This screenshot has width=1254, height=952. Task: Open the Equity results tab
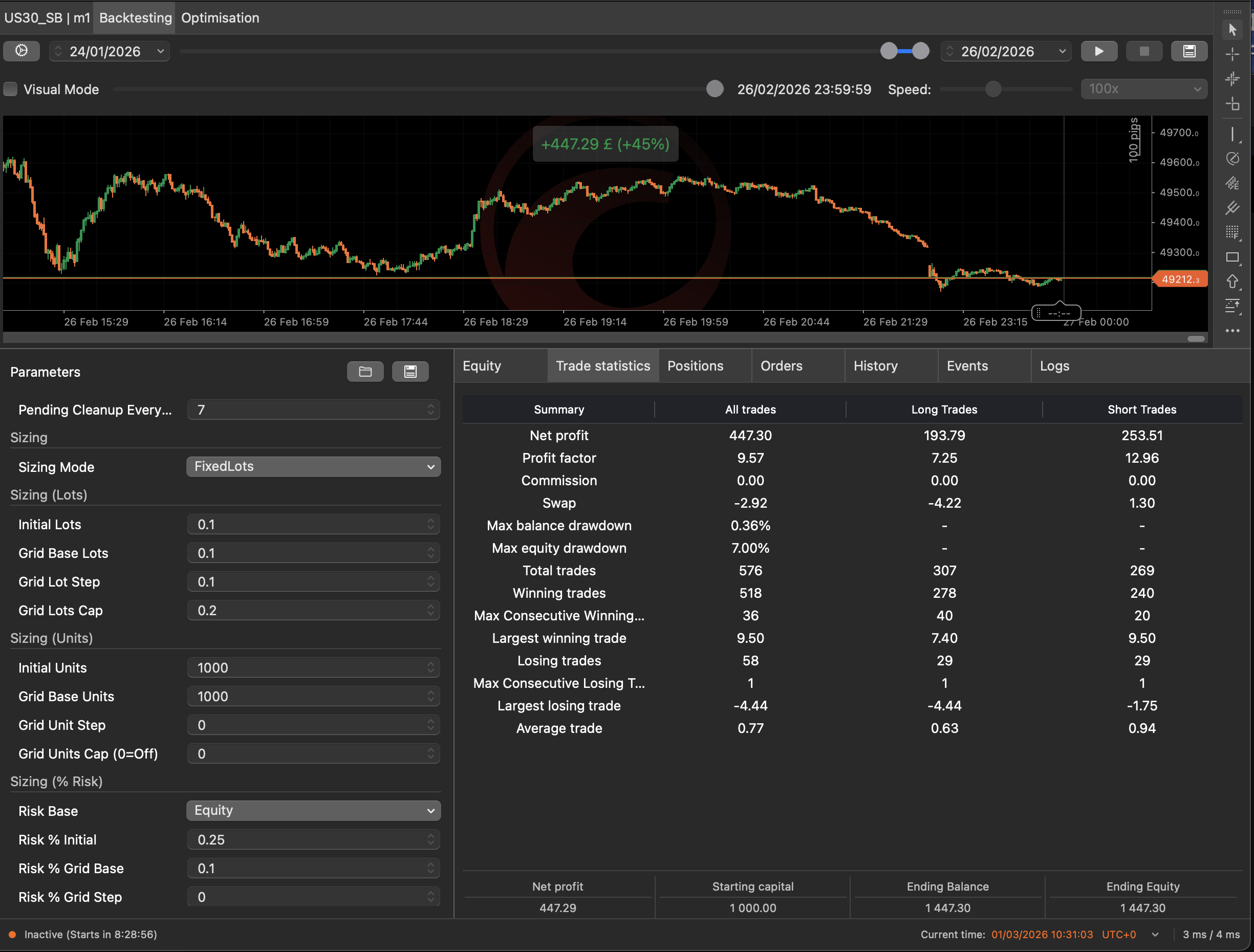coord(482,366)
